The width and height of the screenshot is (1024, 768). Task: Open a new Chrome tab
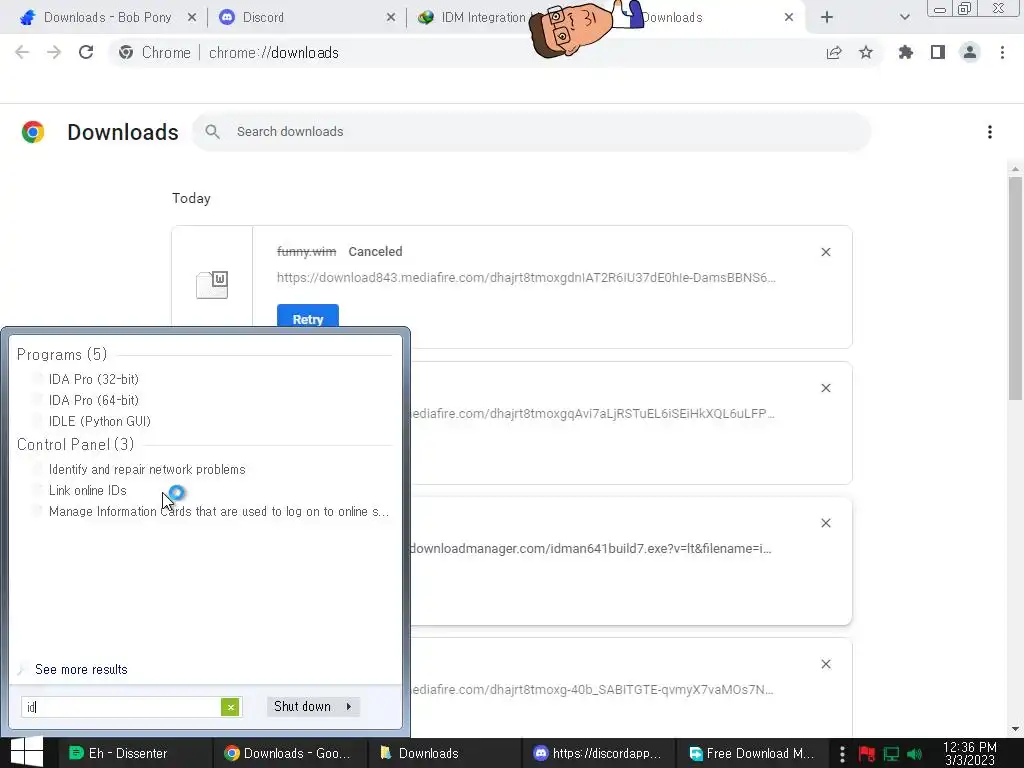(827, 18)
